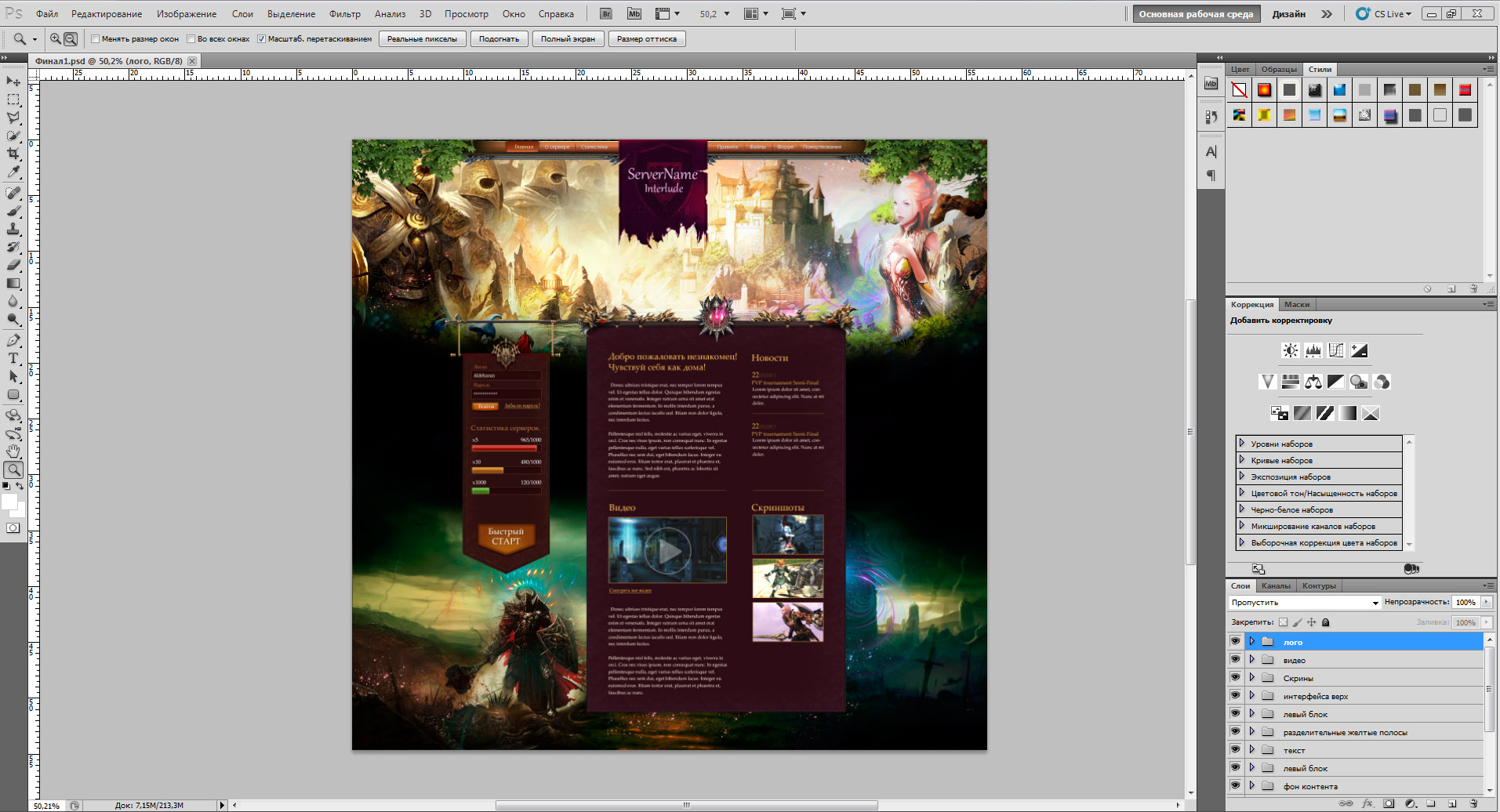Hide the 'видео' layer group
The height and width of the screenshot is (812, 1500).
pos(1235,659)
